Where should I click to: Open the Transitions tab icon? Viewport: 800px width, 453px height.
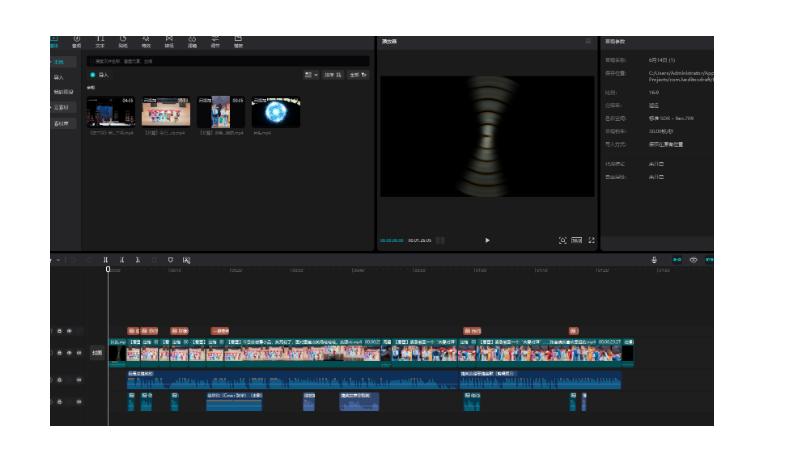coord(168,41)
